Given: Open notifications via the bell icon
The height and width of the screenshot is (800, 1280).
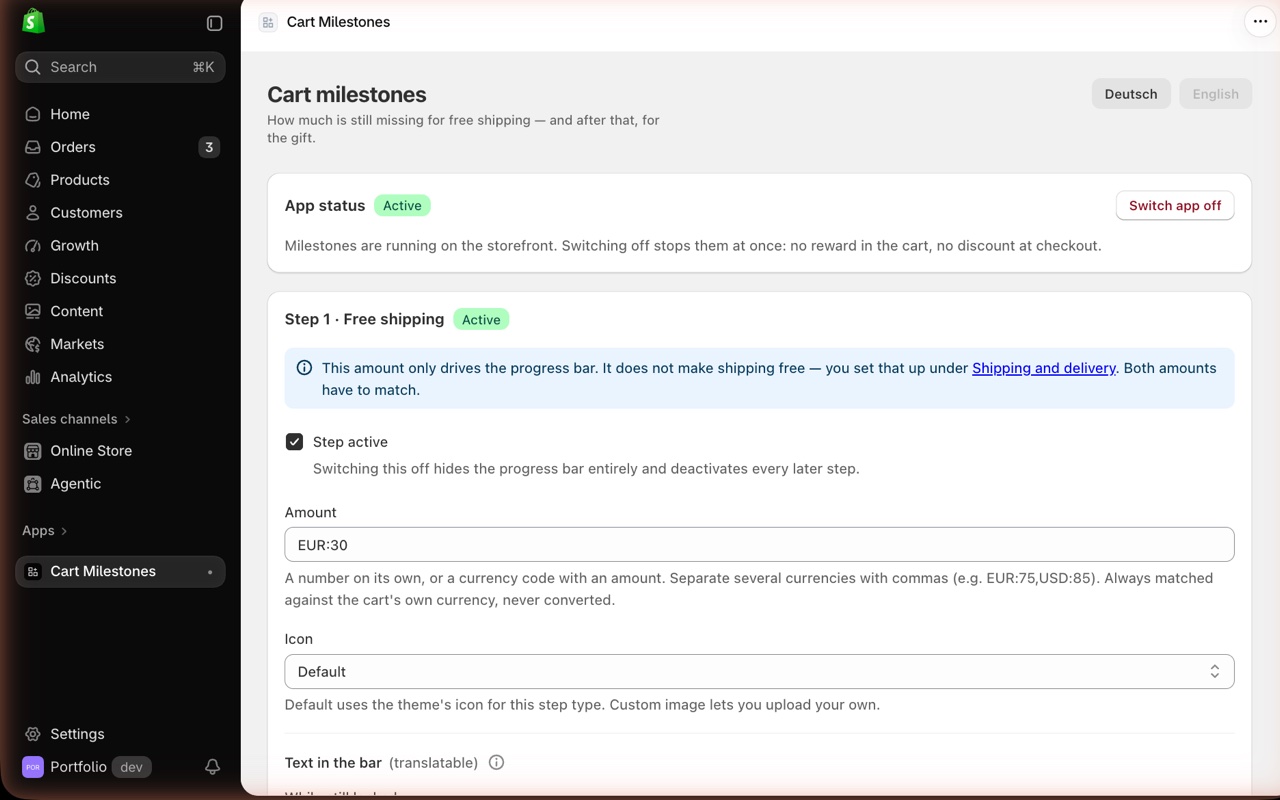Looking at the screenshot, I should click(x=212, y=767).
